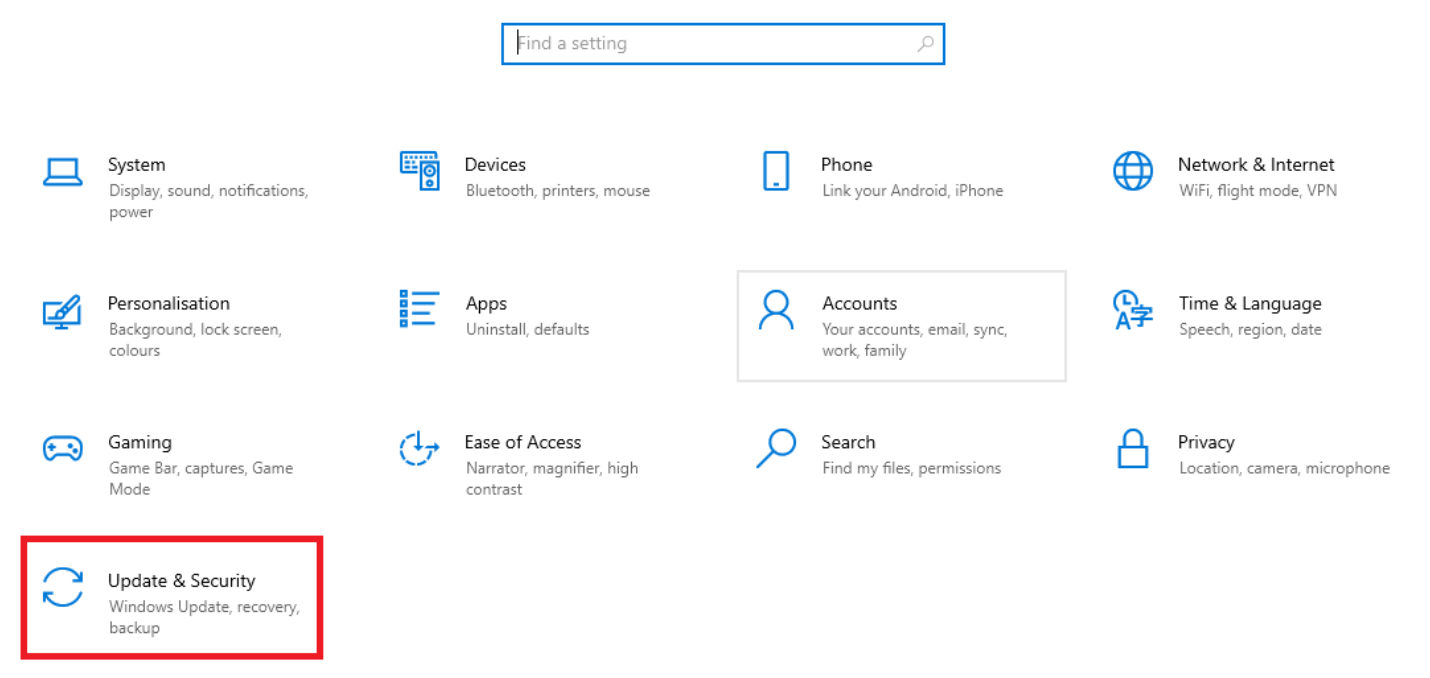Open the Time & Language label
The image size is (1430, 678).
1250,304
